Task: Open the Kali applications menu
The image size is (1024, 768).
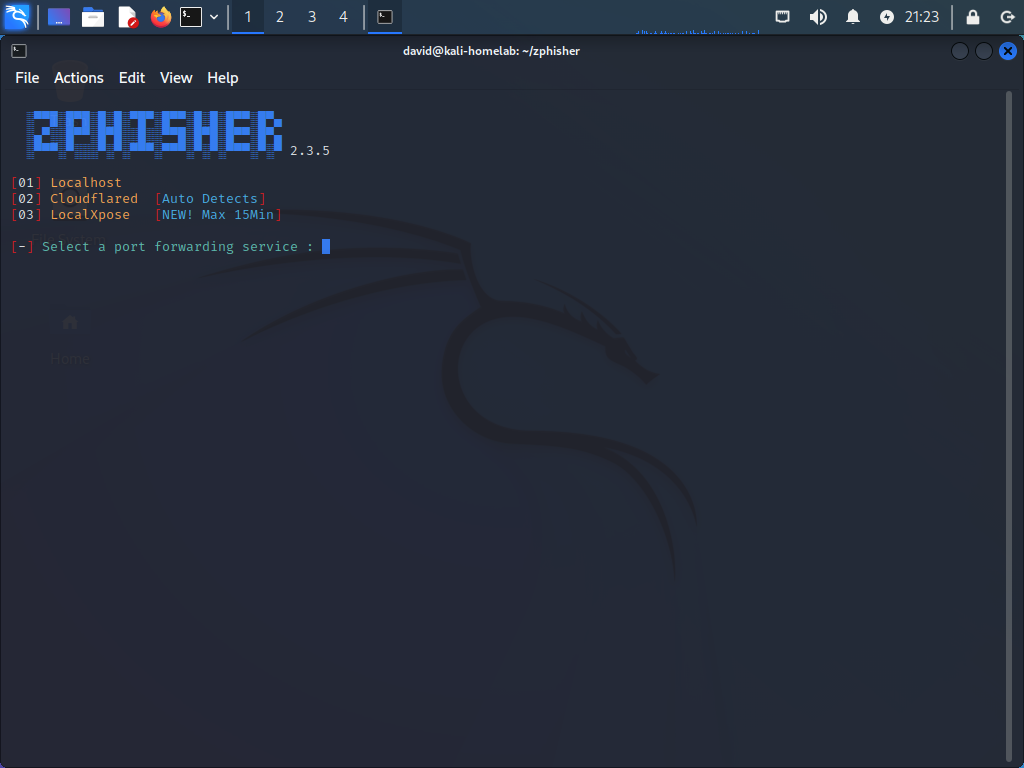Action: (17, 16)
